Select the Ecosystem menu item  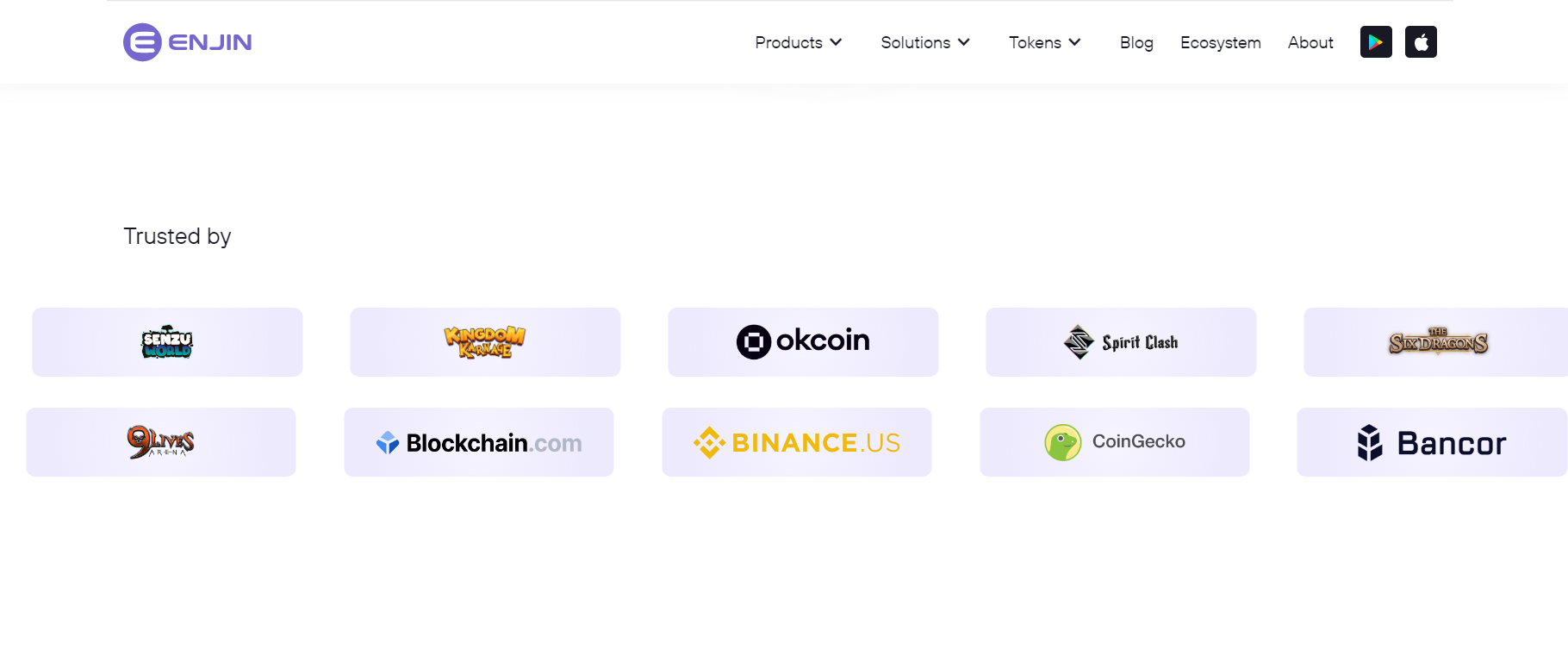click(1220, 42)
